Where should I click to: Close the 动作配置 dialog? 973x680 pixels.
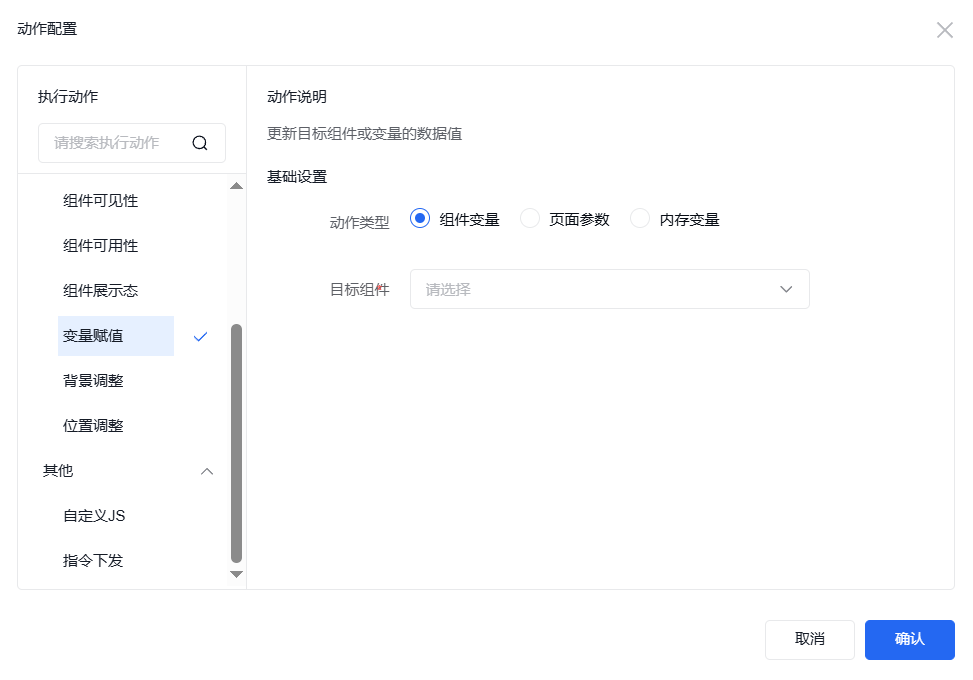point(944,30)
